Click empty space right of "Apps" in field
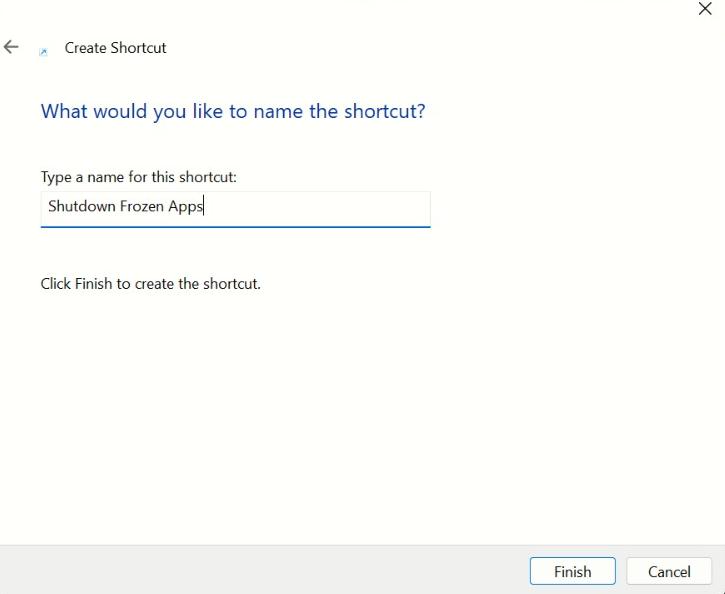The height and width of the screenshot is (594, 725). point(320,208)
